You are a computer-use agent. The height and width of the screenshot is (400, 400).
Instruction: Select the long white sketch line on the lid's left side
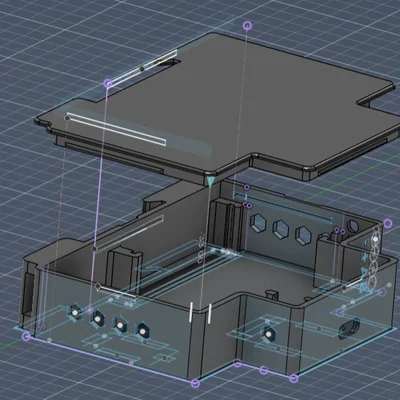116,130
